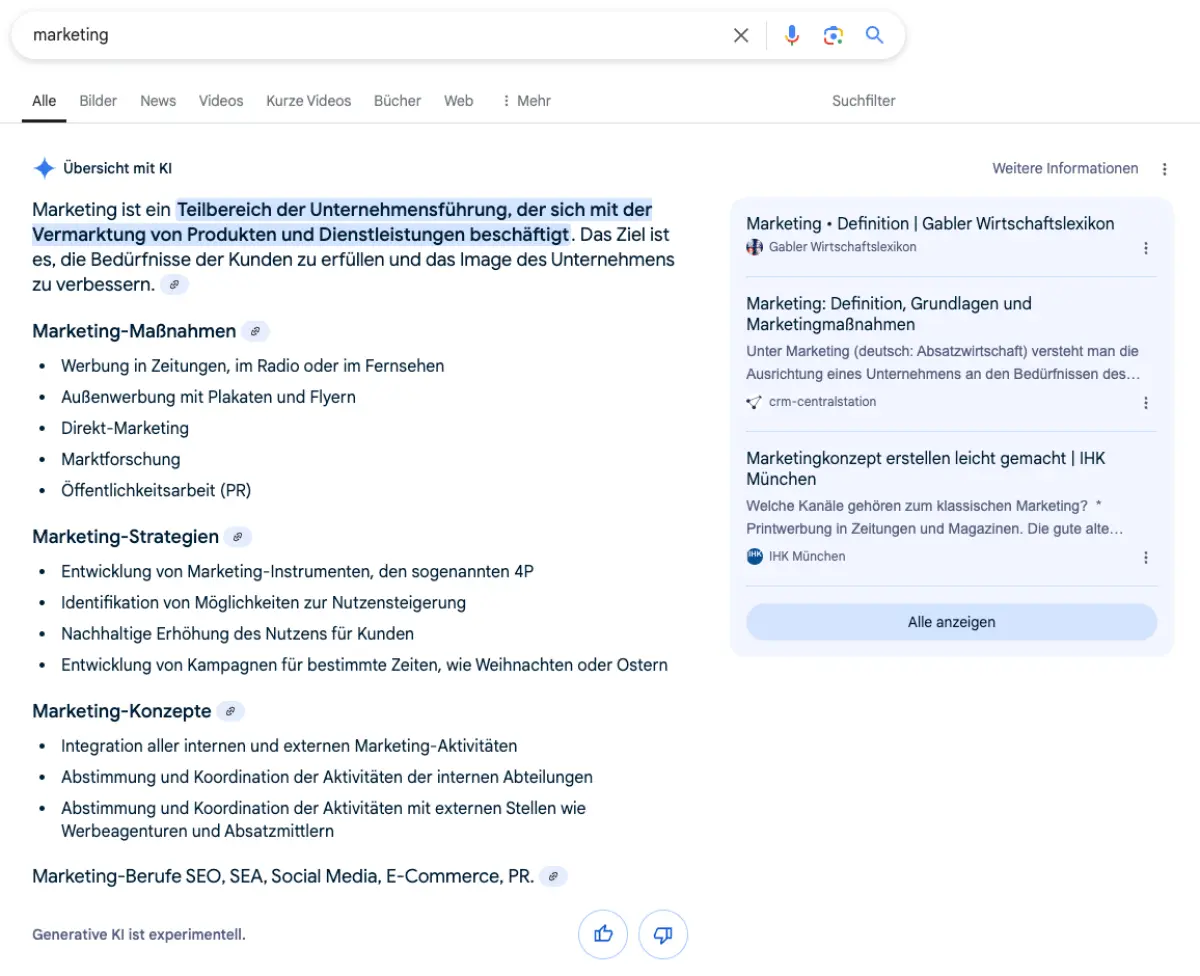
Task: Open the link chip after Marketing-Berufe line
Action: [x=554, y=877]
